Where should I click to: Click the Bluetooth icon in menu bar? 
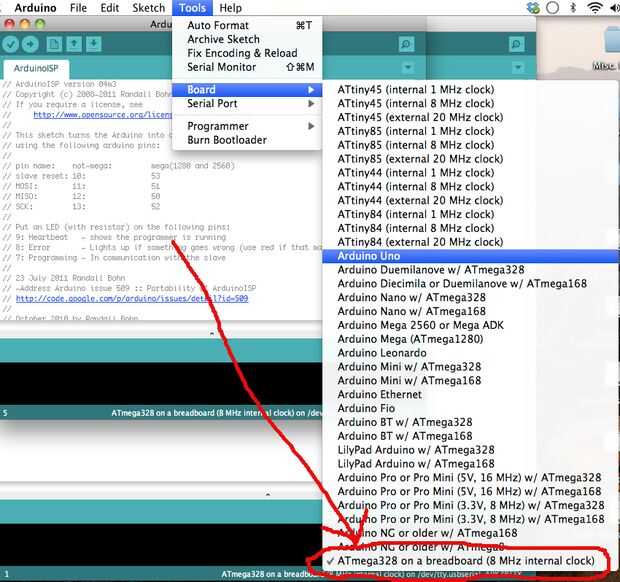pos(573,8)
